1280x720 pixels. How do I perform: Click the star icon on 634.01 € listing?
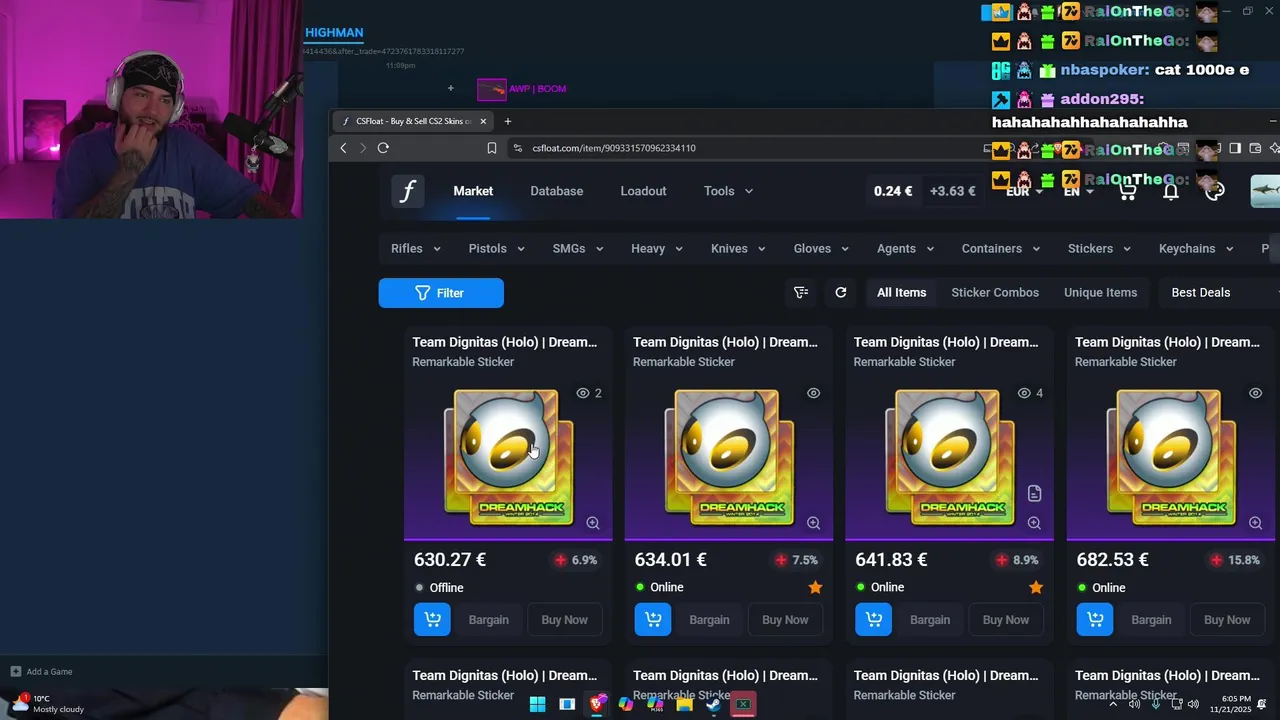815,587
